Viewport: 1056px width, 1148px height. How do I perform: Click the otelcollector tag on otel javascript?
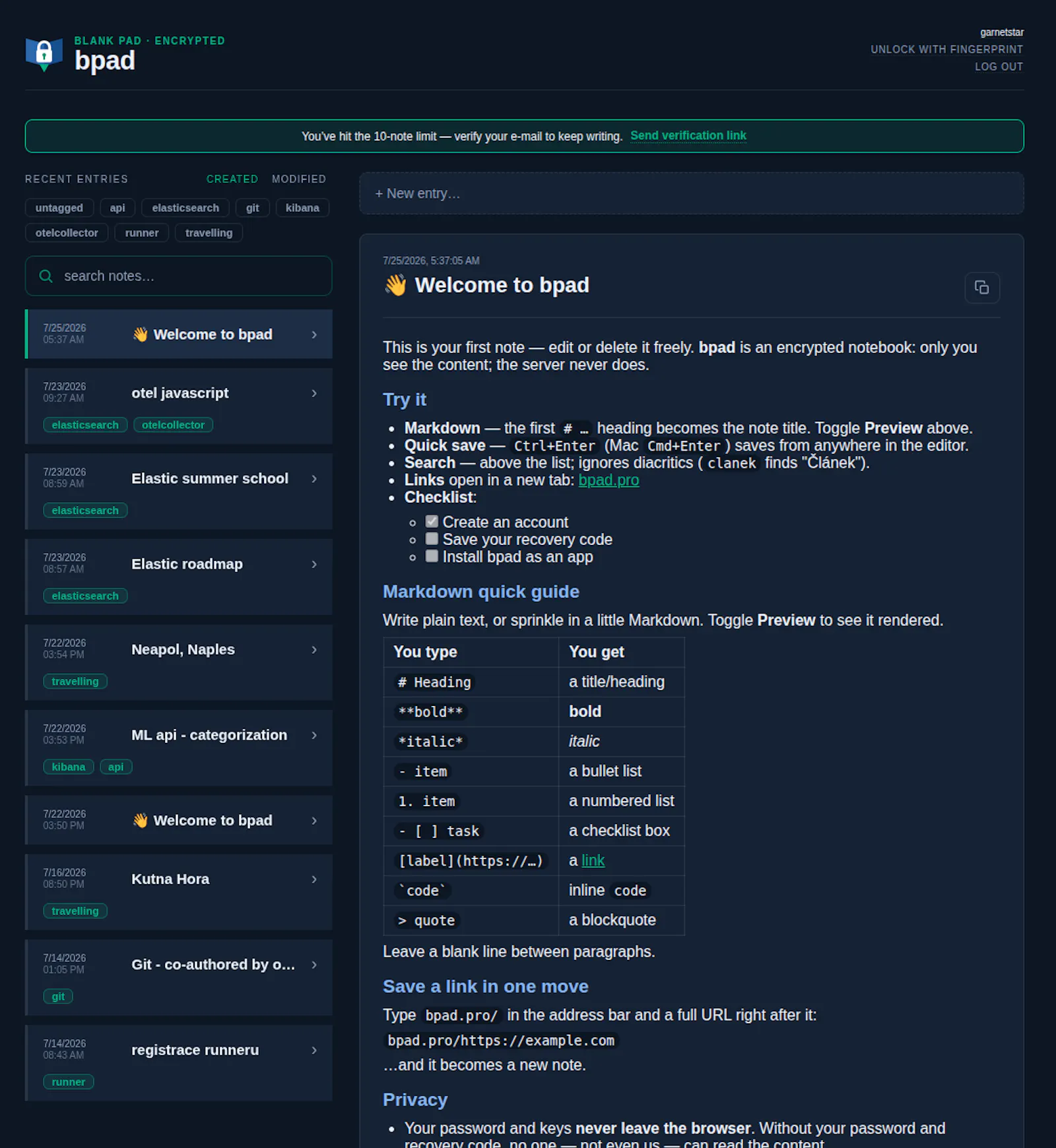tap(173, 425)
